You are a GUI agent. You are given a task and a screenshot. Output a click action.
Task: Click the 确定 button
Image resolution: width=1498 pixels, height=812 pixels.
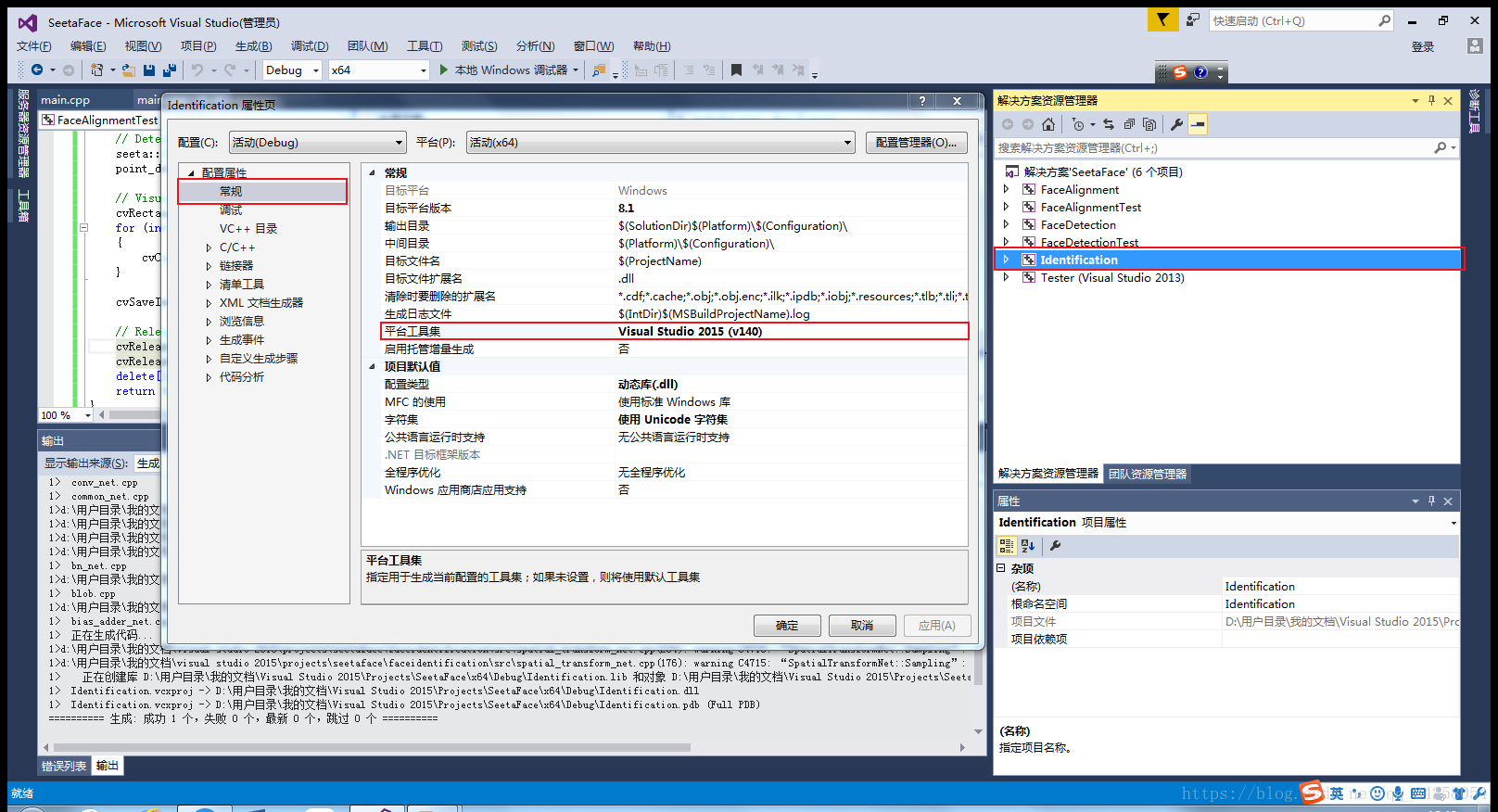click(787, 626)
